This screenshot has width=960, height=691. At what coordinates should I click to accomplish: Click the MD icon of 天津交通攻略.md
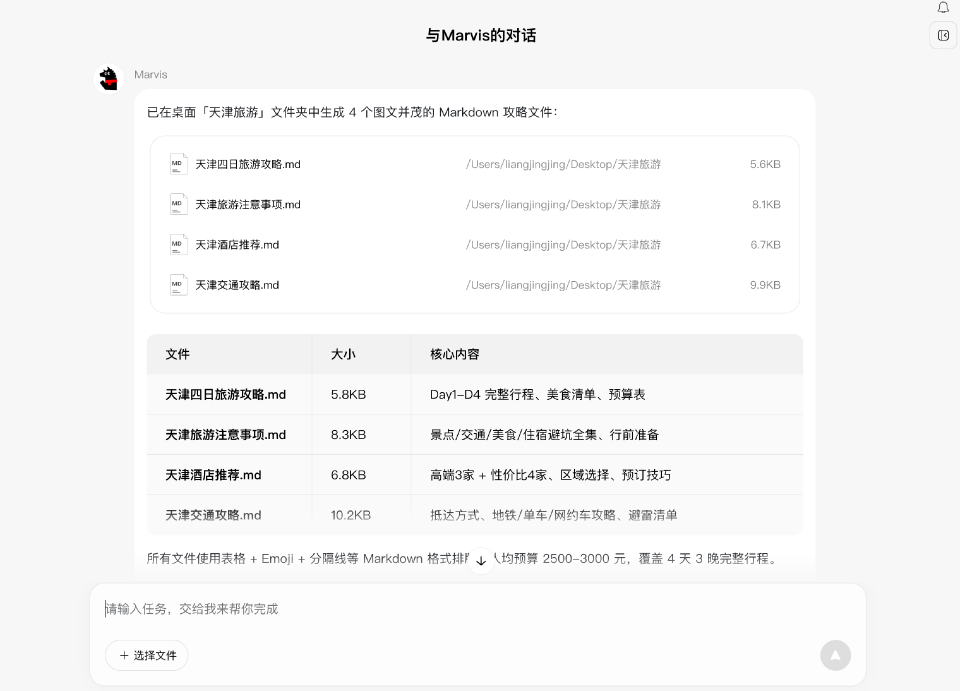178,285
